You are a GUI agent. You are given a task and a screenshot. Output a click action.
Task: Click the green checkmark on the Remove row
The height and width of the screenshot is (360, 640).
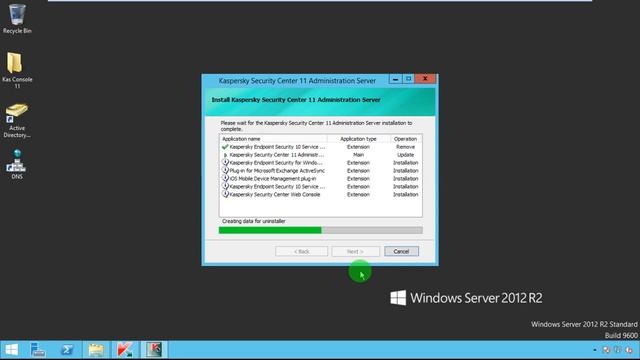pos(225,147)
